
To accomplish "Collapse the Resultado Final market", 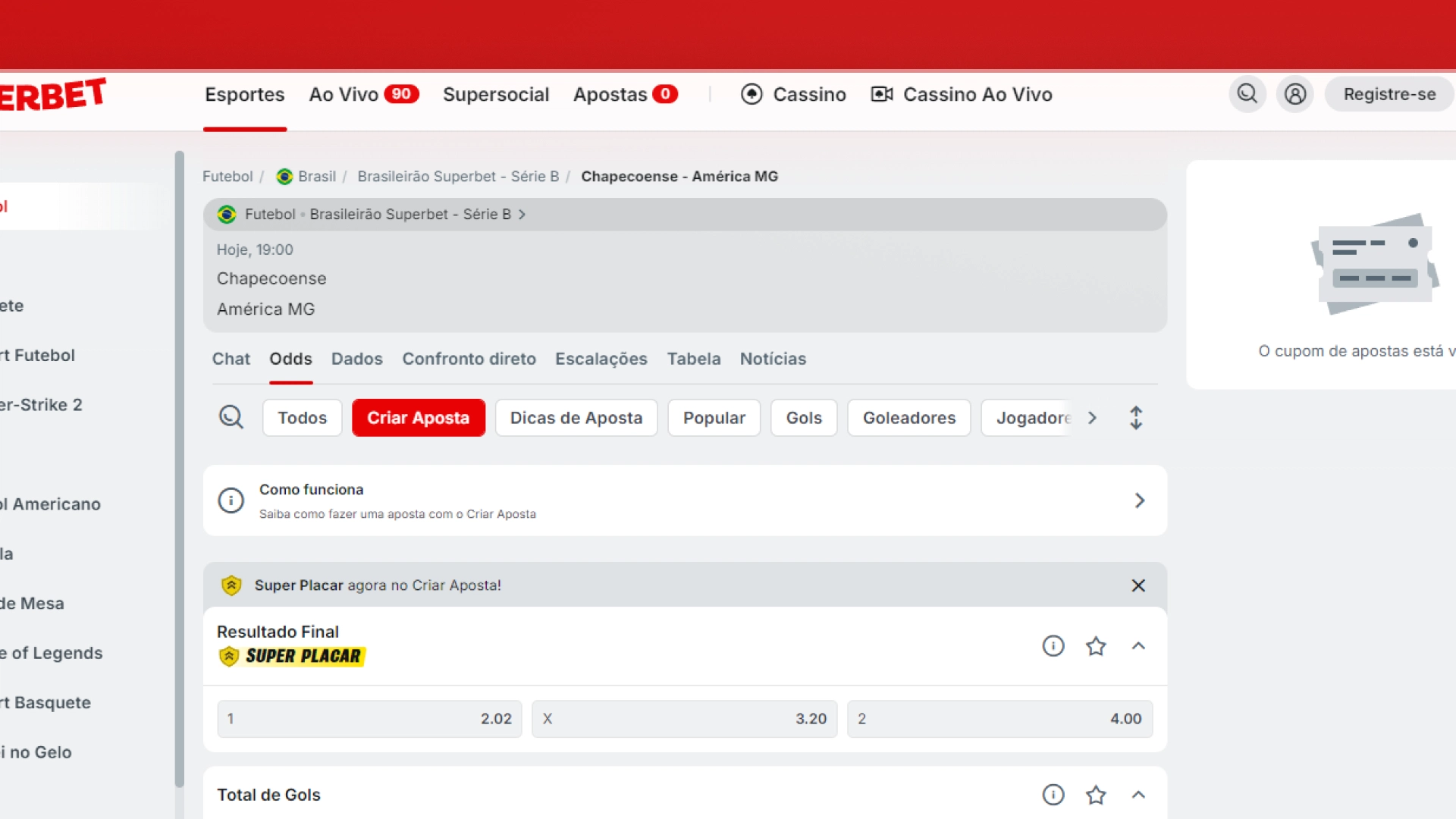I will pos(1138,646).
